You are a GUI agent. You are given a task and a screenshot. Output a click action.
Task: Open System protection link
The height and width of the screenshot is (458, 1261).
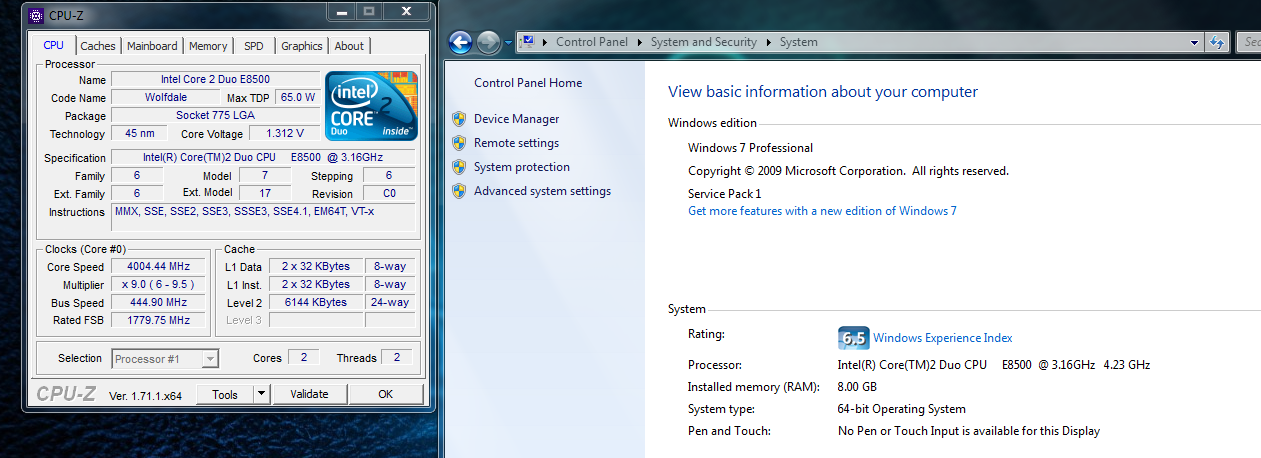522,167
